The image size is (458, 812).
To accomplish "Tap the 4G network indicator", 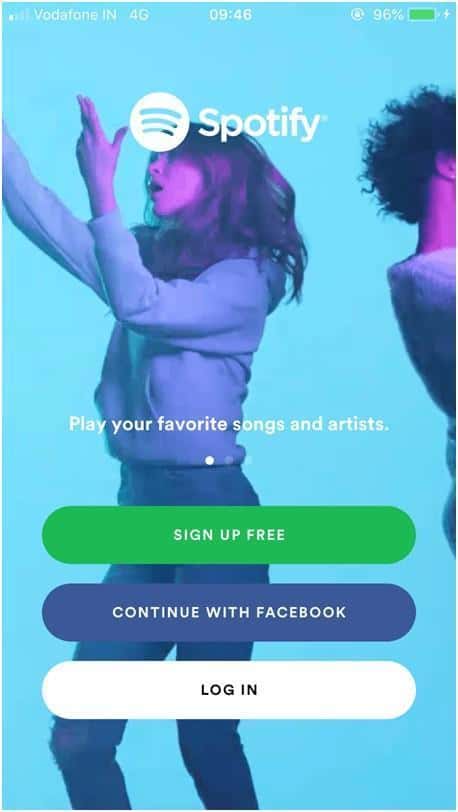I will 139,15.
